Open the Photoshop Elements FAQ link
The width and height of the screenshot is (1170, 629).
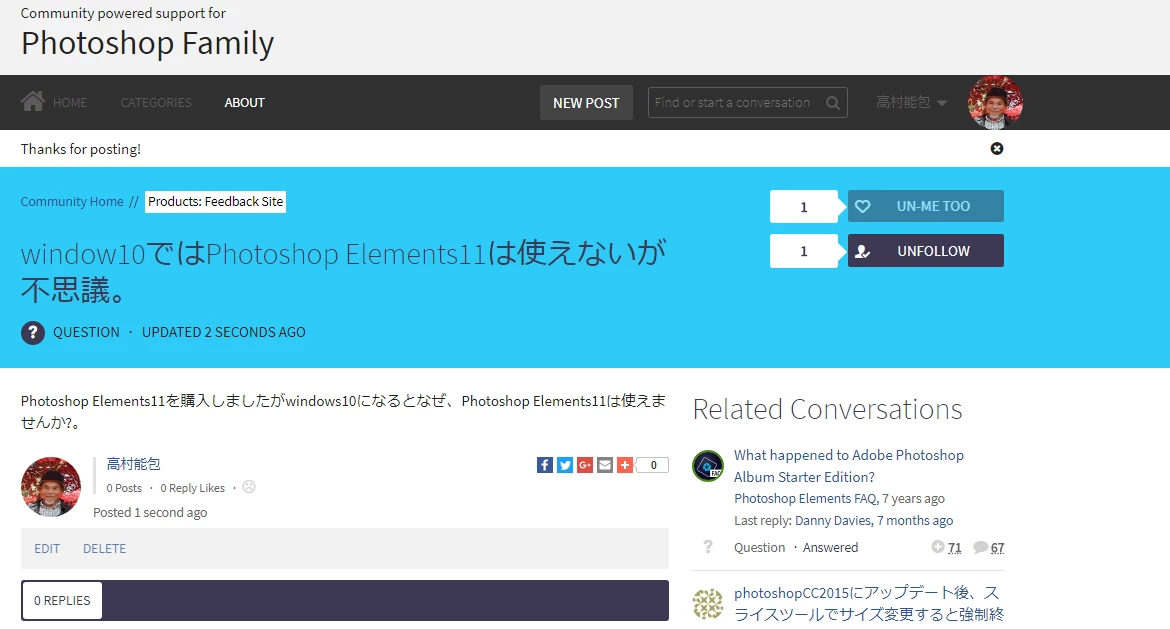tap(804, 498)
